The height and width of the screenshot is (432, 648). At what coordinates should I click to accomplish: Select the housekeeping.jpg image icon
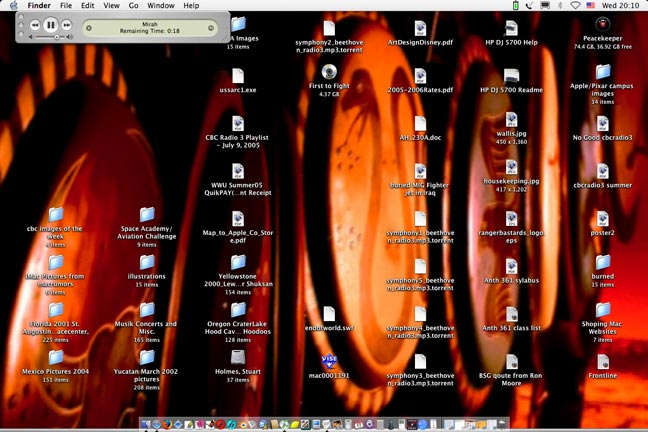point(511,167)
